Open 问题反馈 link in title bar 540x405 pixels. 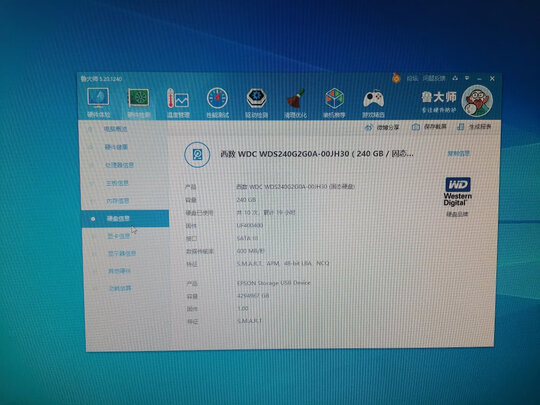(434, 78)
